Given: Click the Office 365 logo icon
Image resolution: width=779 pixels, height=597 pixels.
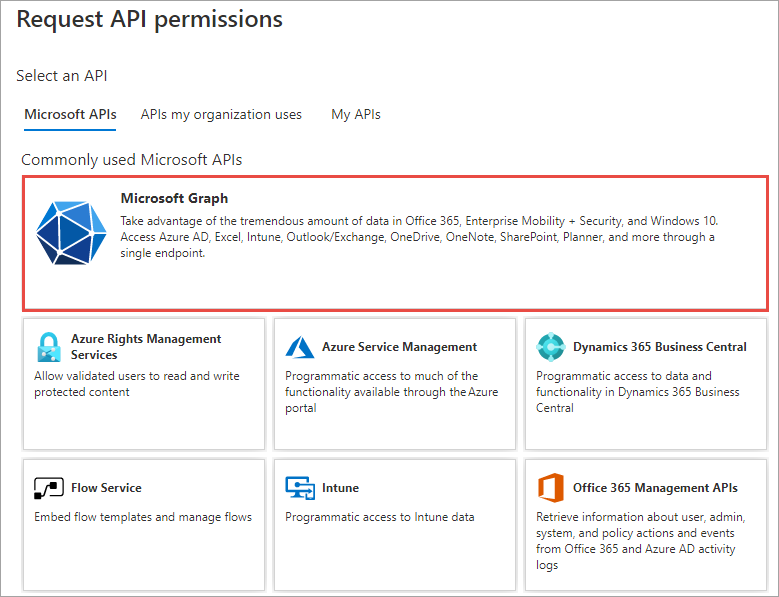Looking at the screenshot, I should tap(550, 488).
